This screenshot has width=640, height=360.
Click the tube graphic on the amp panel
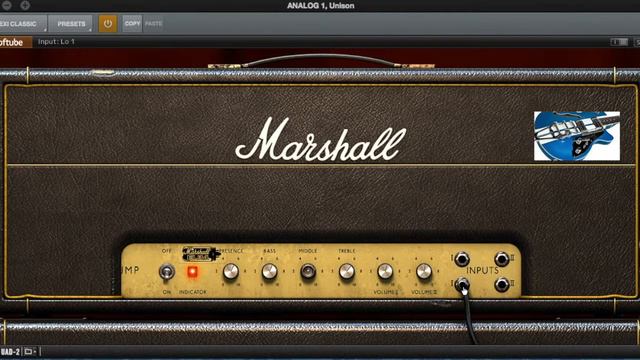click(201, 253)
